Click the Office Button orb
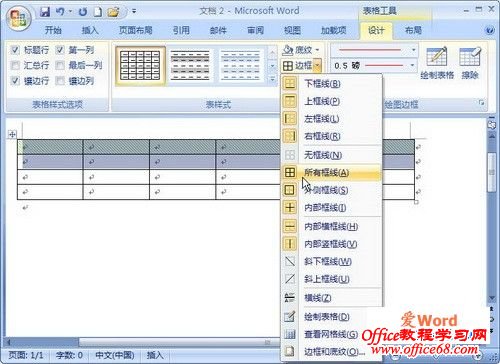This screenshot has height=364, width=500. tap(18, 18)
